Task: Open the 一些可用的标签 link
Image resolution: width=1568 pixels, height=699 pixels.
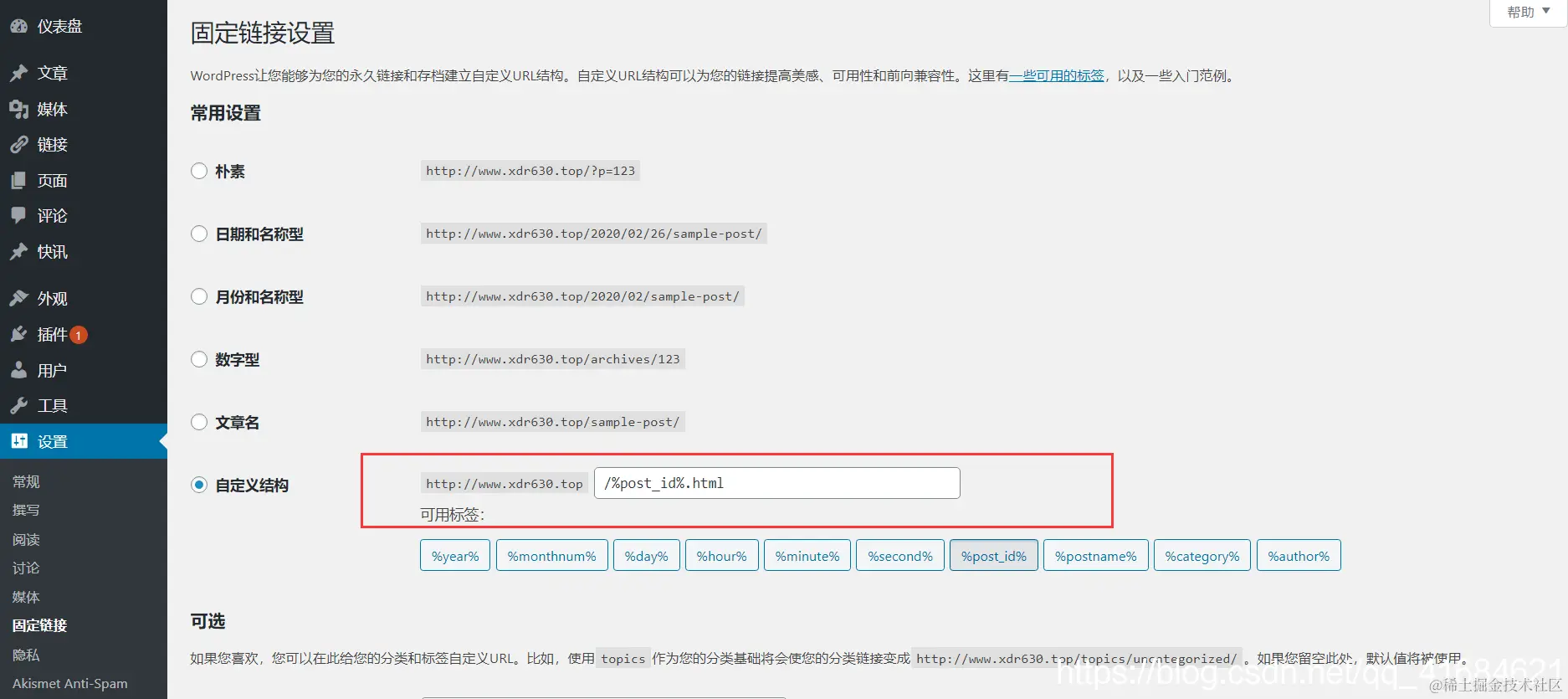Action: (x=1057, y=75)
